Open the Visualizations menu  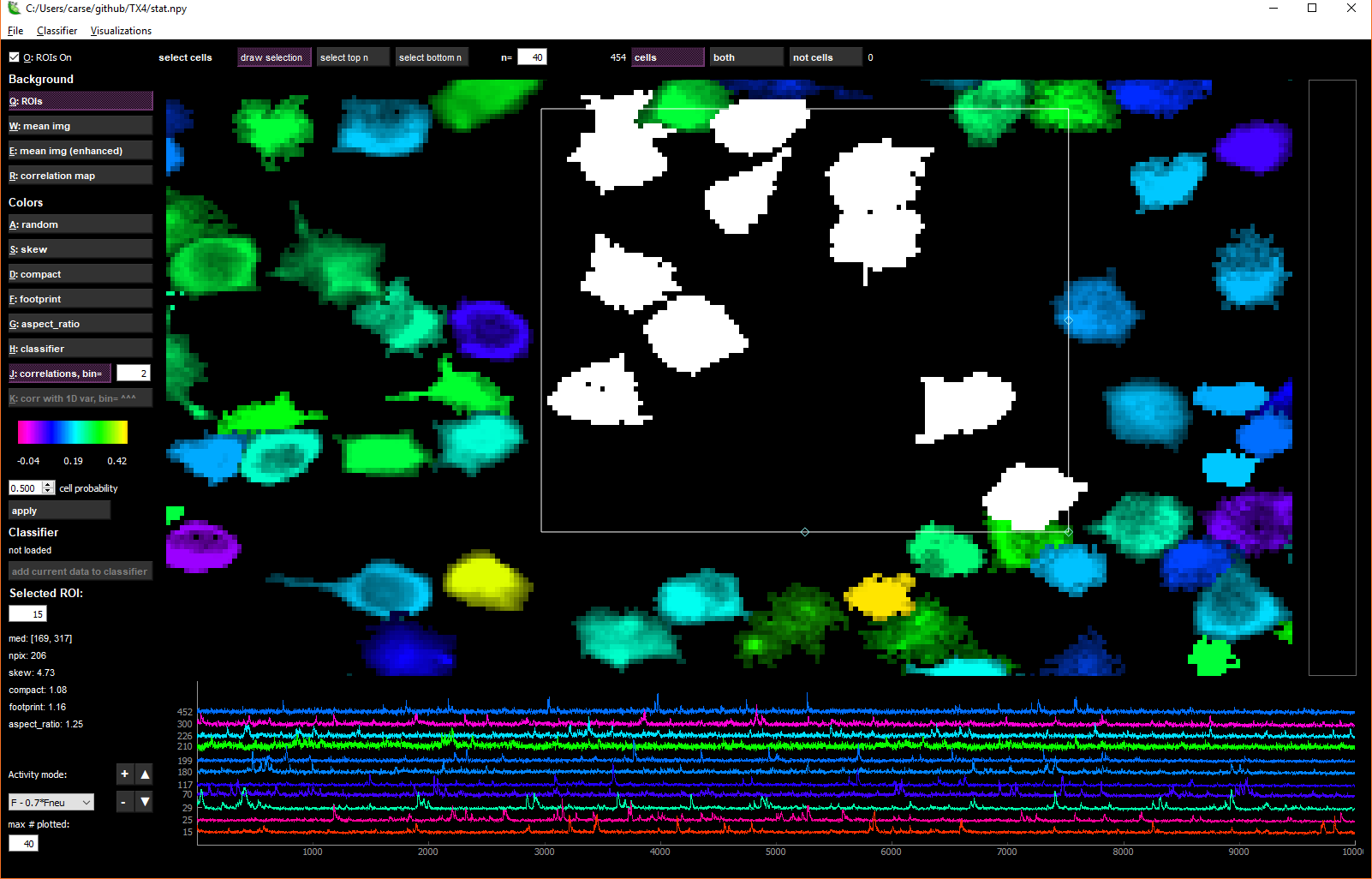coord(121,31)
